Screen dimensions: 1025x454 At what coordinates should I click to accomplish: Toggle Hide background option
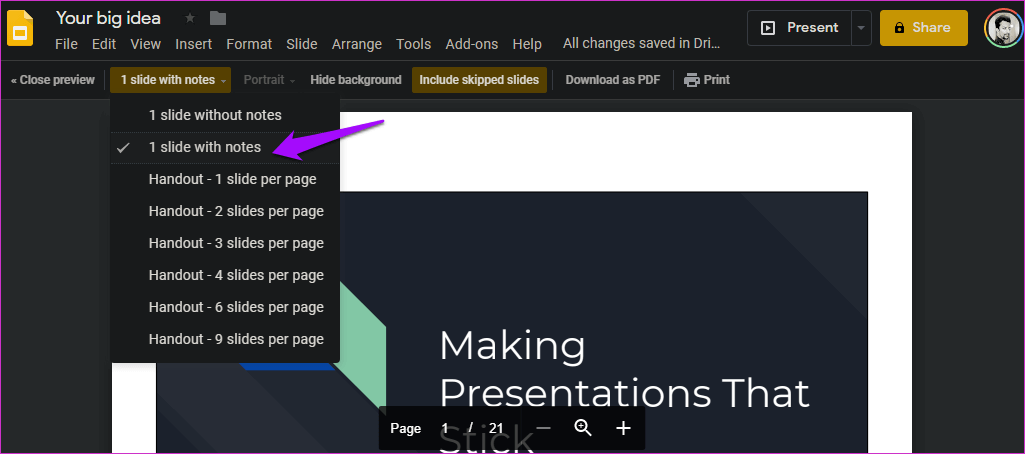coord(356,80)
